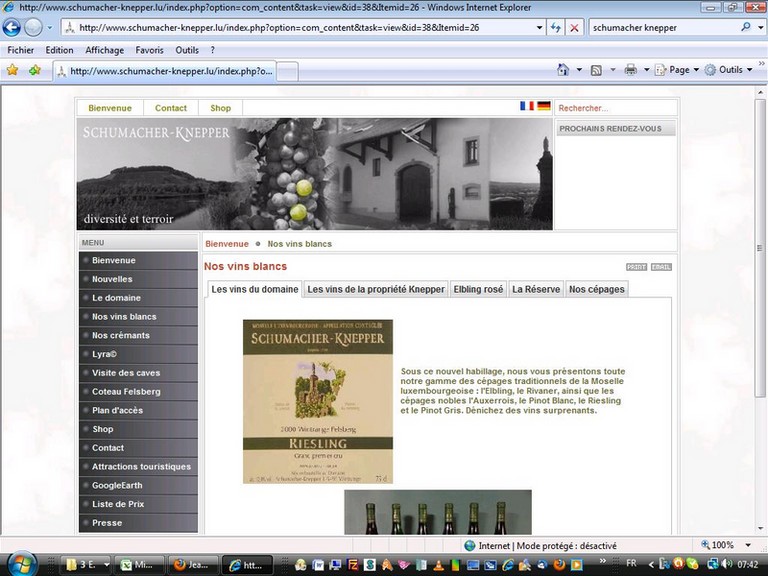This screenshot has height=576, width=768.
Task: Switch site language with the German flag
Action: pos(543,106)
